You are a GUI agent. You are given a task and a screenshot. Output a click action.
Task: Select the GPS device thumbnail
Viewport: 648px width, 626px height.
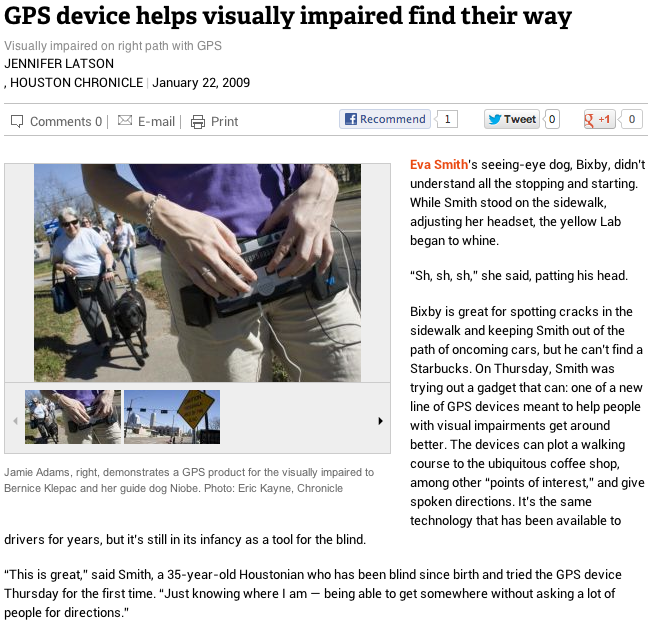[x=73, y=417]
